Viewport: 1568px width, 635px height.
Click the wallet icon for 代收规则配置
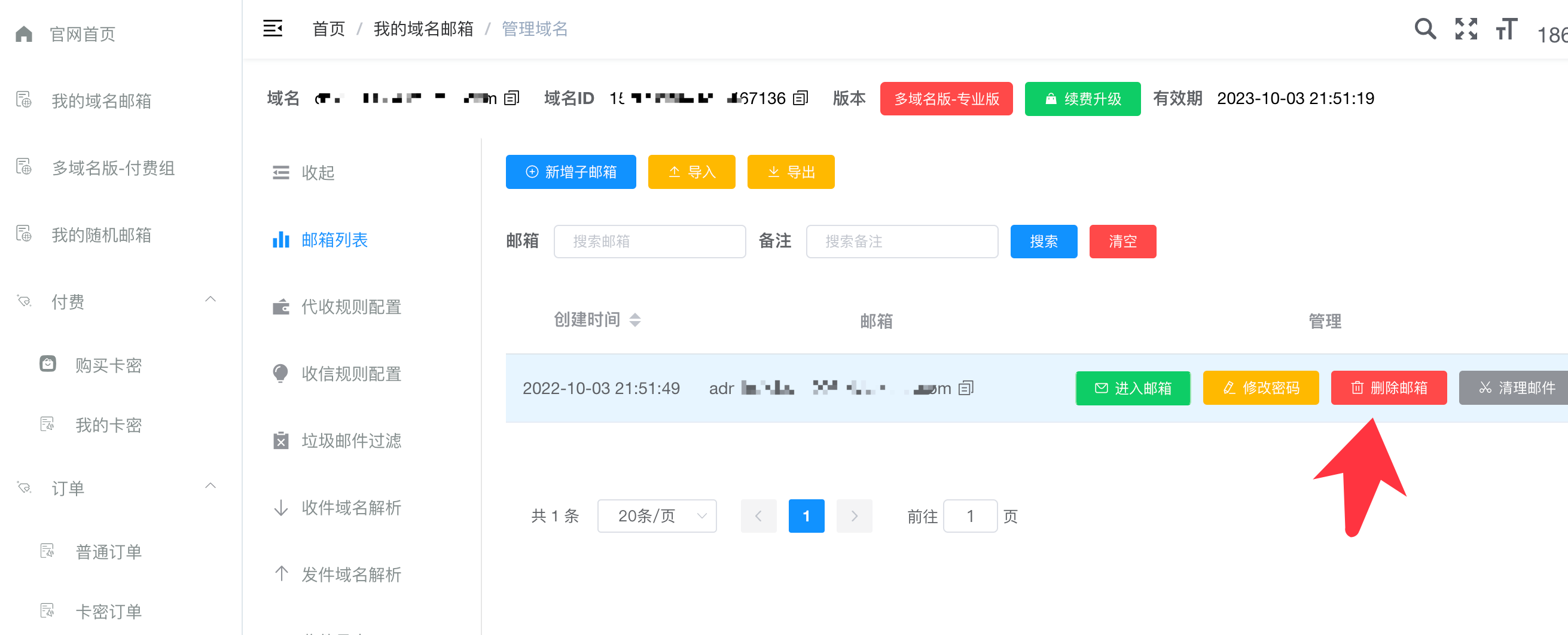(280, 306)
